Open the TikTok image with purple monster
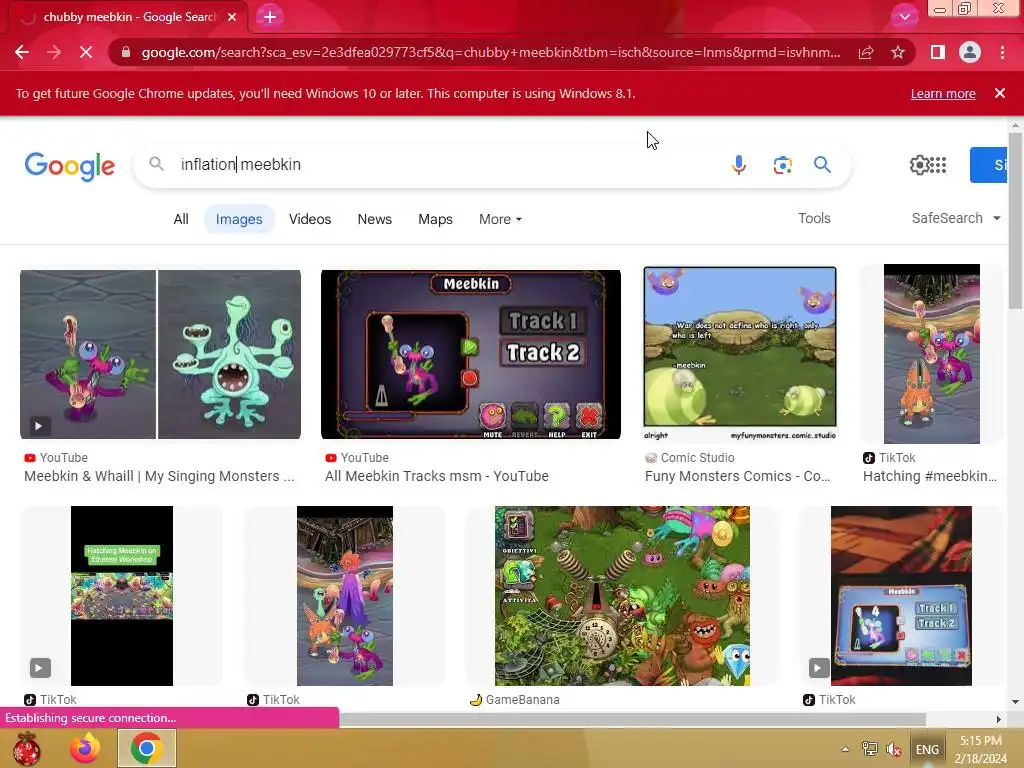This screenshot has height=768, width=1024. coord(345,596)
